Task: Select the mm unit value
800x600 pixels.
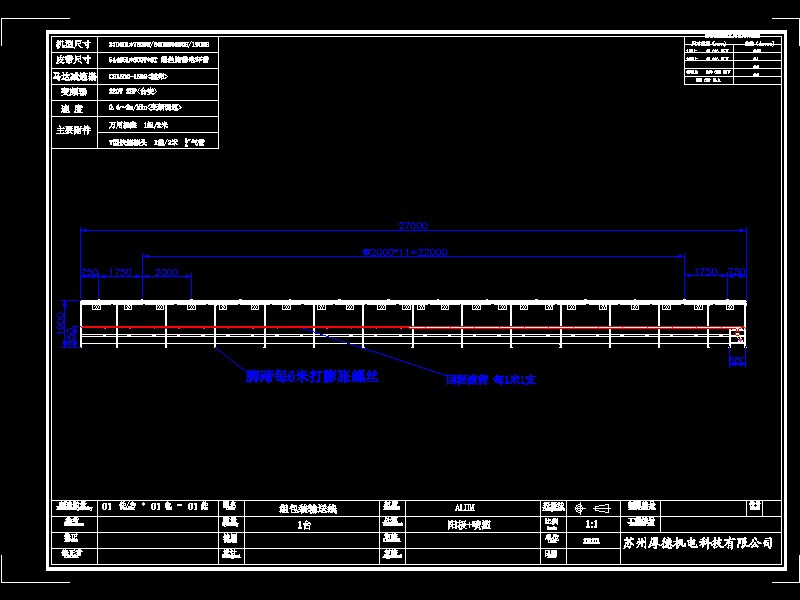Action: click(x=591, y=541)
